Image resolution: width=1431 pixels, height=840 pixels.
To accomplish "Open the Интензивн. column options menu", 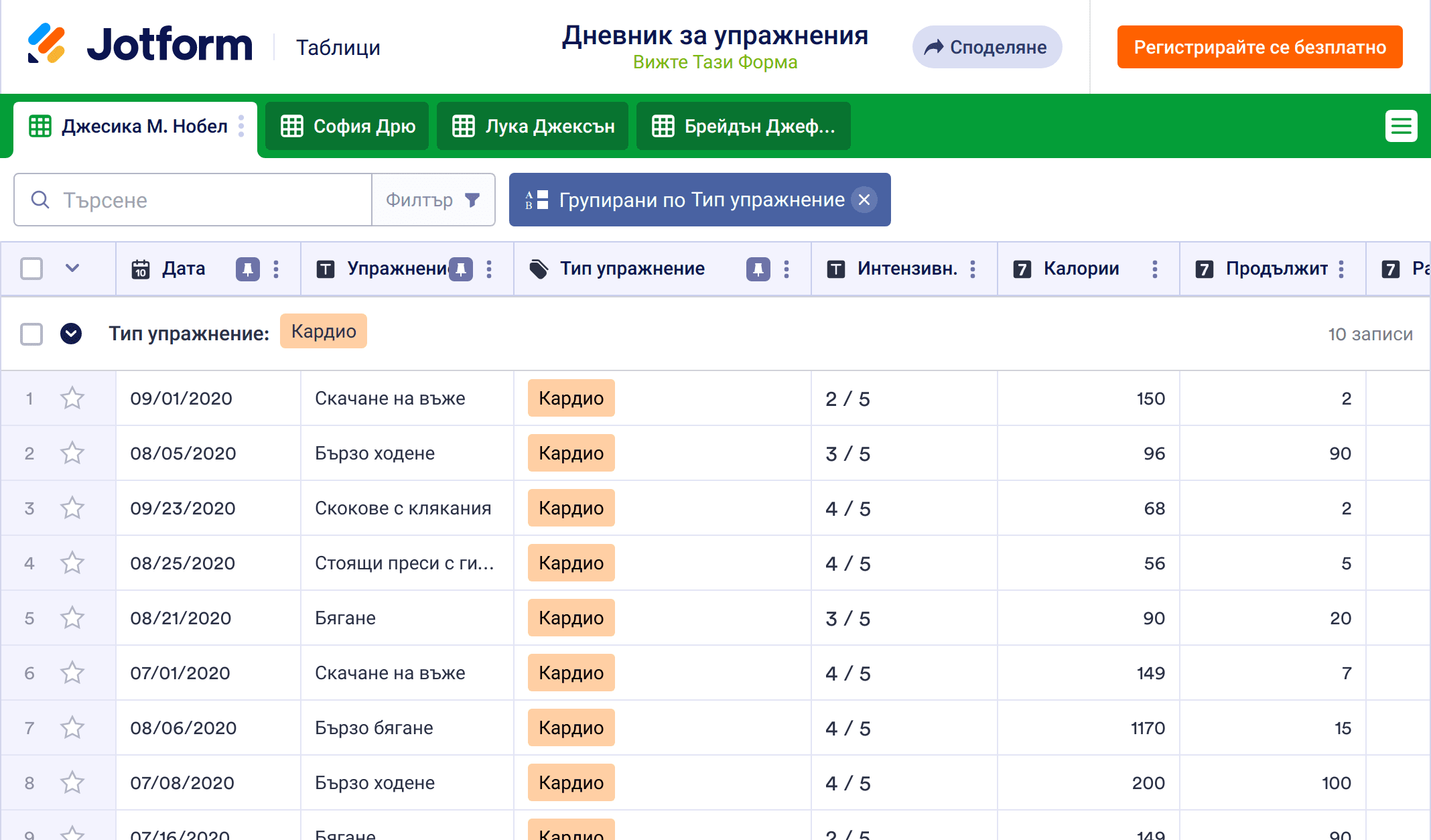I will pyautogui.click(x=973, y=269).
